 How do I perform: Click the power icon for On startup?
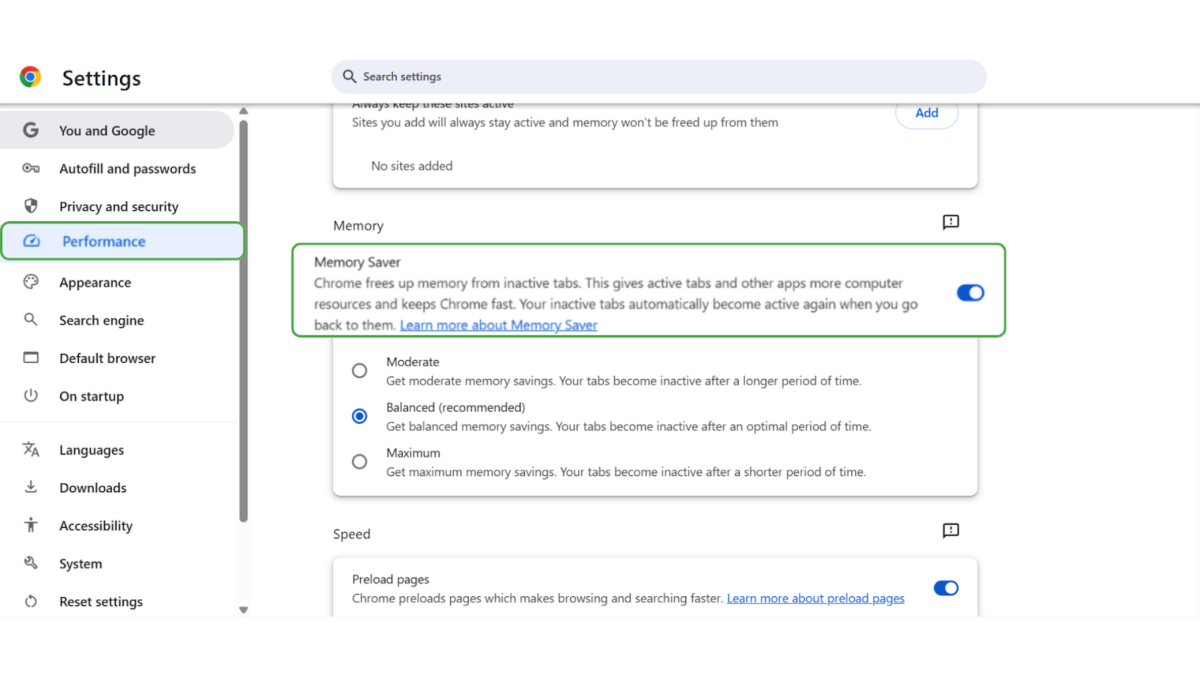[x=31, y=396]
